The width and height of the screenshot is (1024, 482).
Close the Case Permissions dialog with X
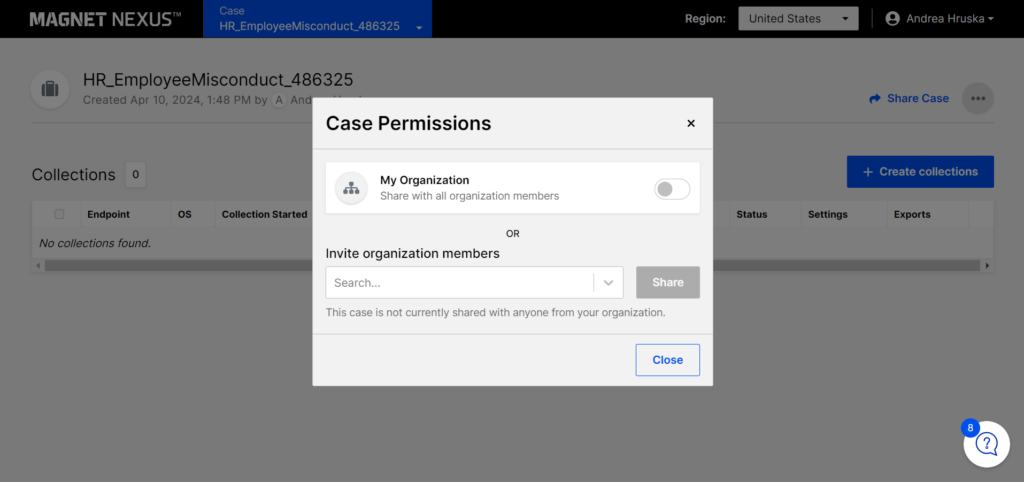[691, 123]
